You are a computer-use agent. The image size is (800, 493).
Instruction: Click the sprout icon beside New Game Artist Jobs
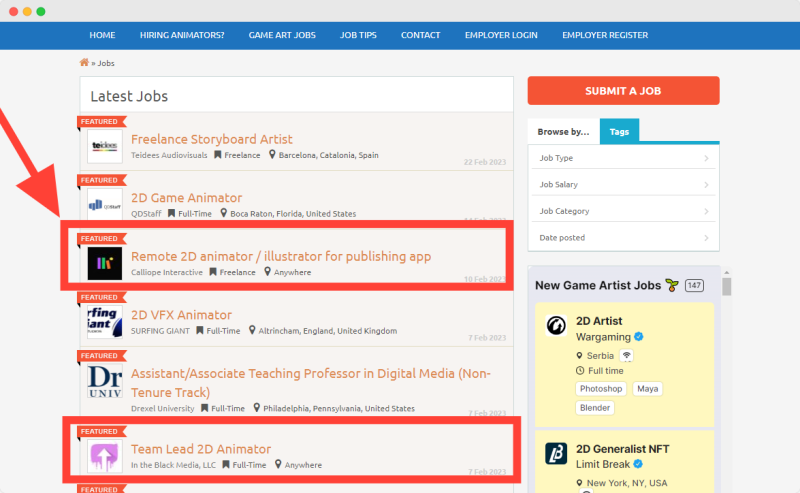pos(672,285)
